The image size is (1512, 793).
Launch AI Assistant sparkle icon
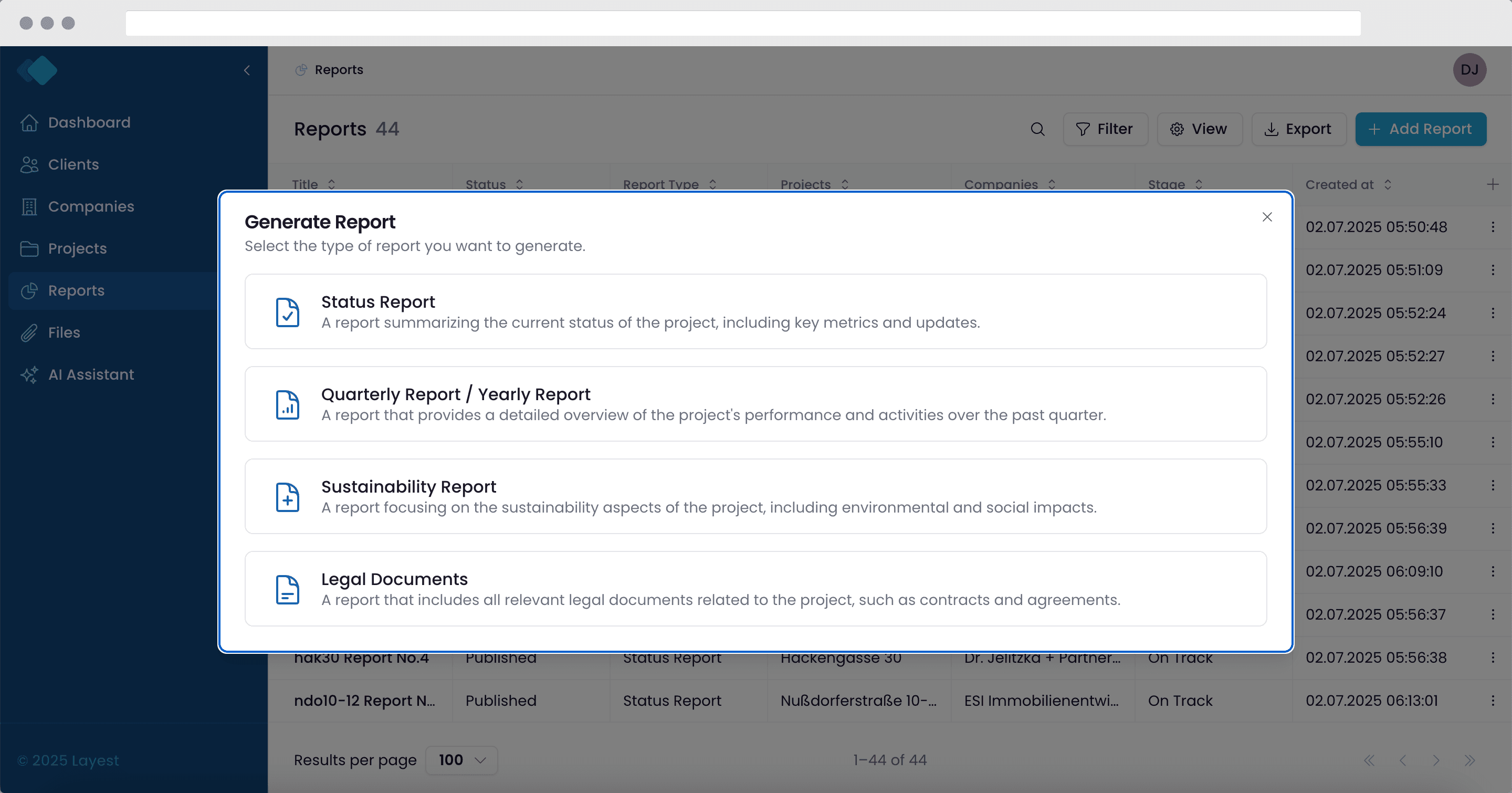click(29, 374)
